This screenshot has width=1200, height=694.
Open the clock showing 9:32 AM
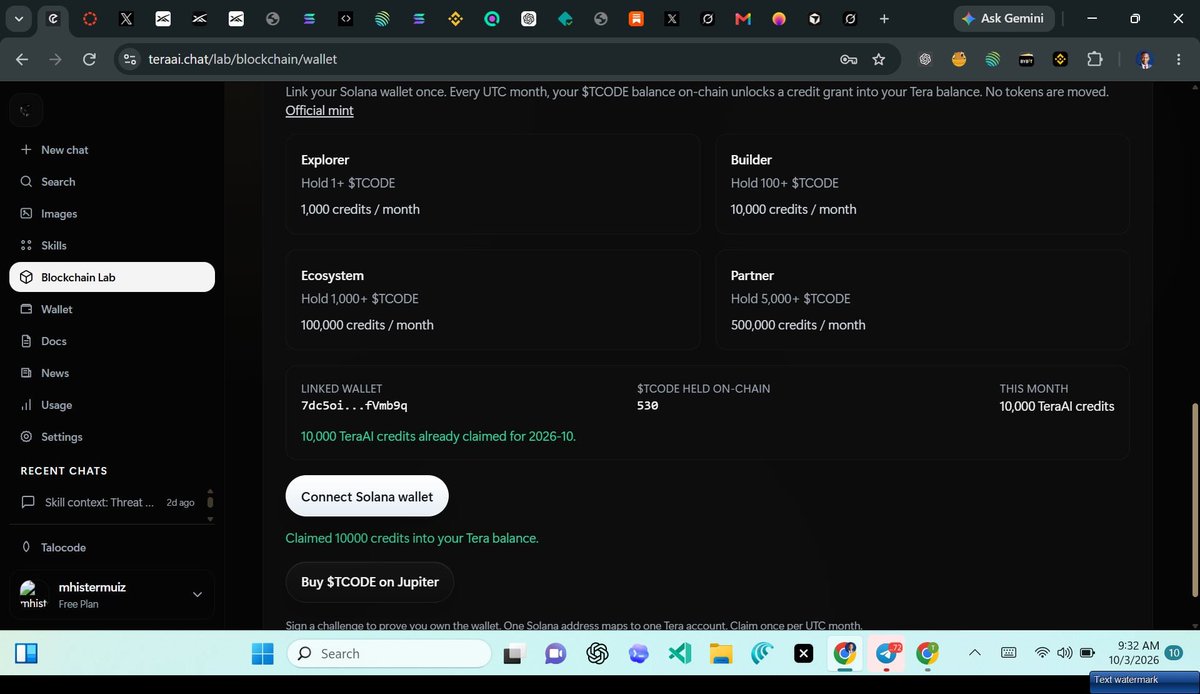click(1132, 653)
